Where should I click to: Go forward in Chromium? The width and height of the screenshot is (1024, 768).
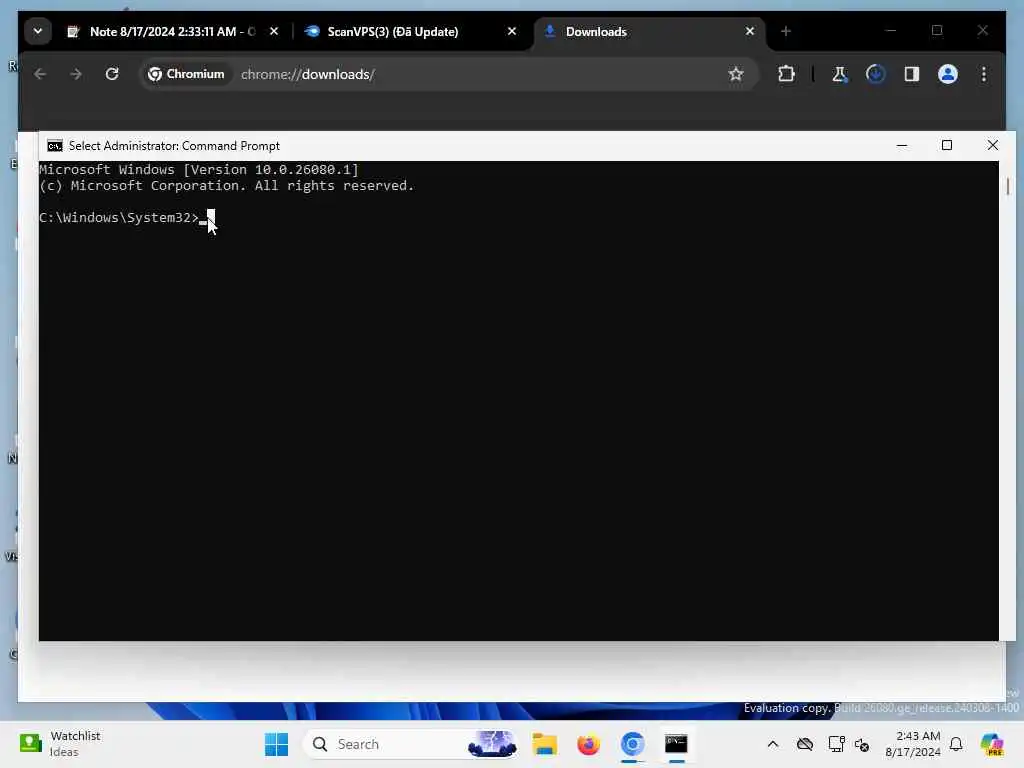coord(76,74)
